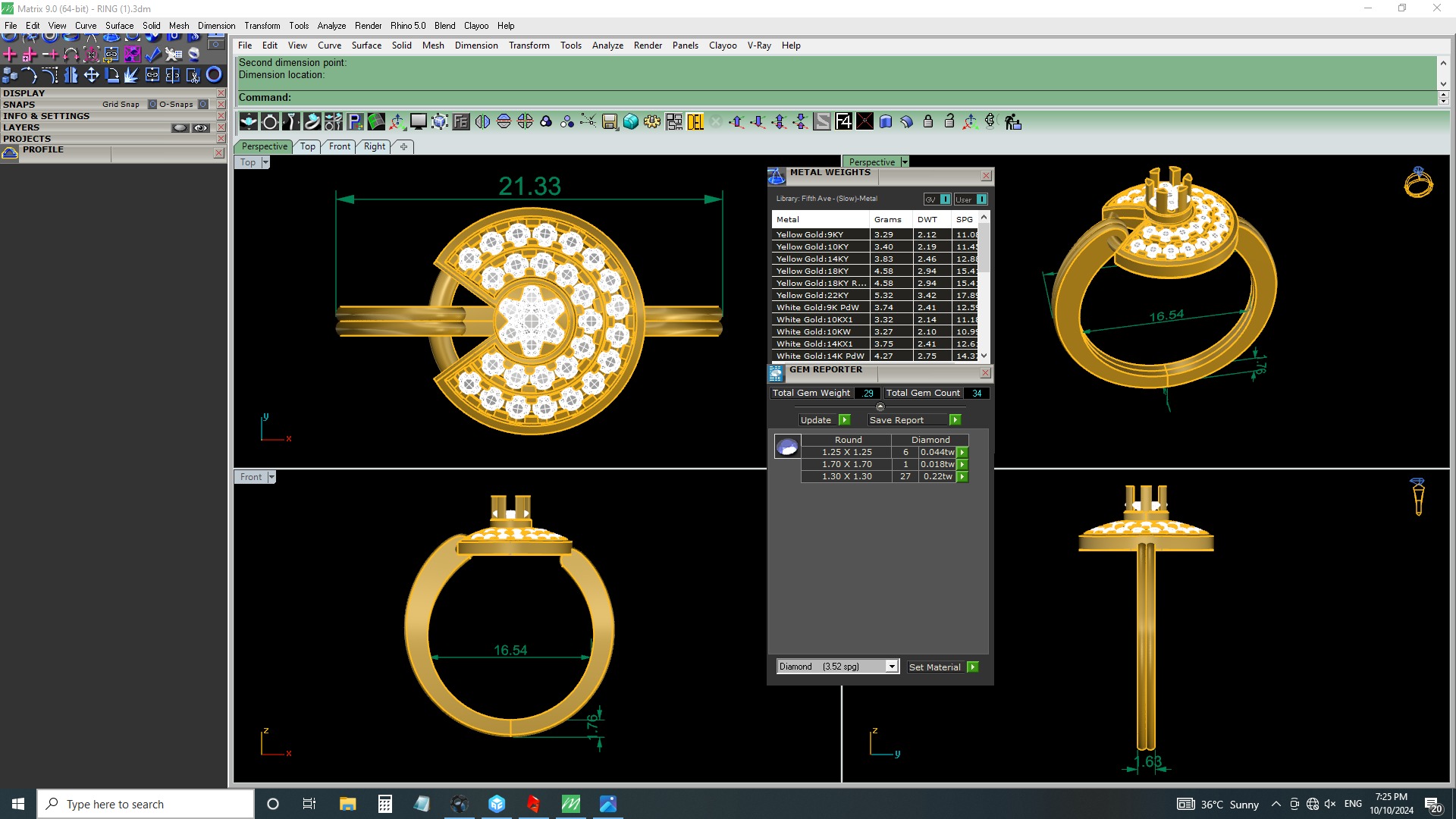The height and width of the screenshot is (819, 1456).
Task: Open Windows Start menu
Action: click(x=18, y=804)
